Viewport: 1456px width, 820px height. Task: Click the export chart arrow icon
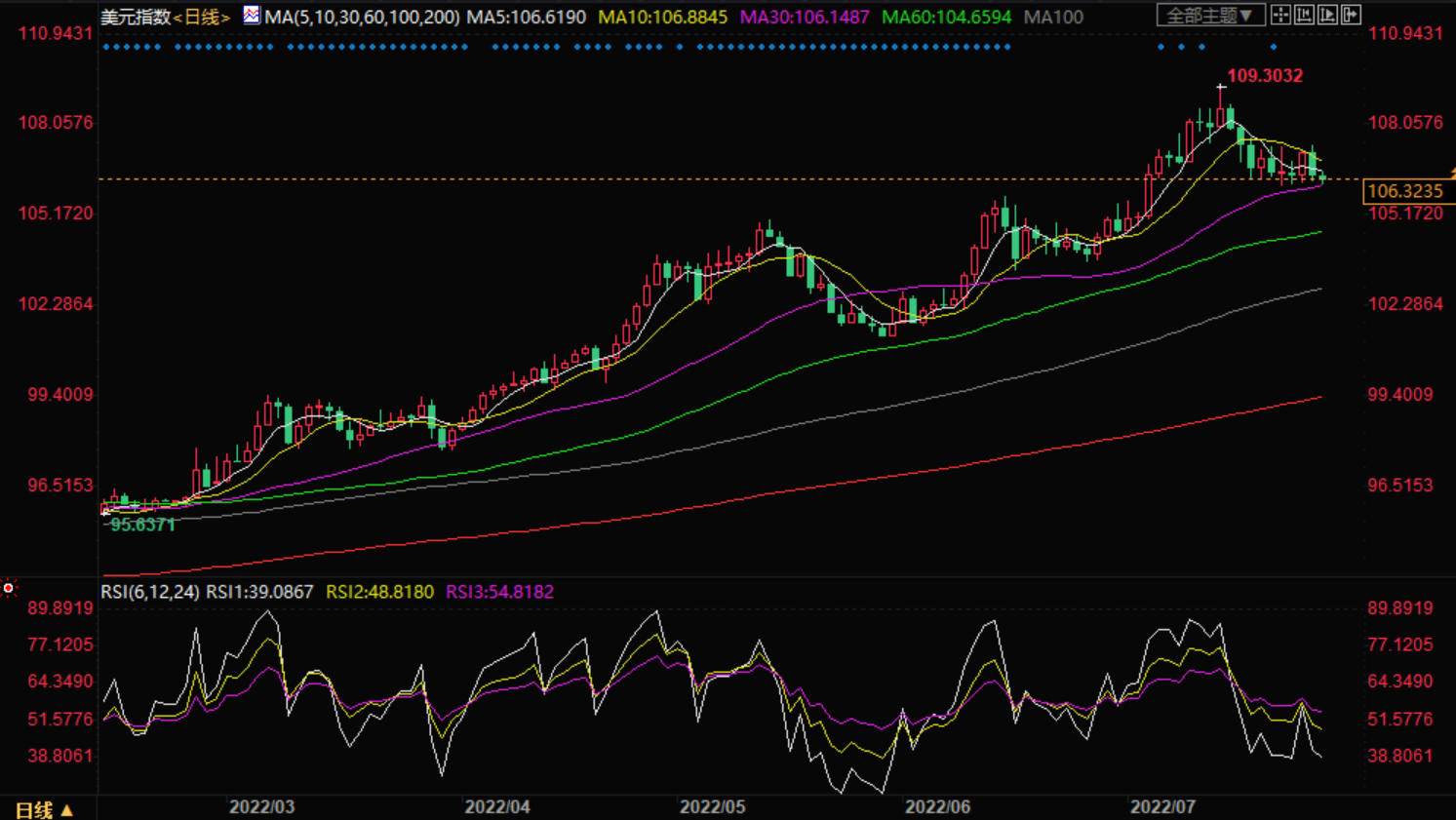pyautogui.click(x=1351, y=15)
